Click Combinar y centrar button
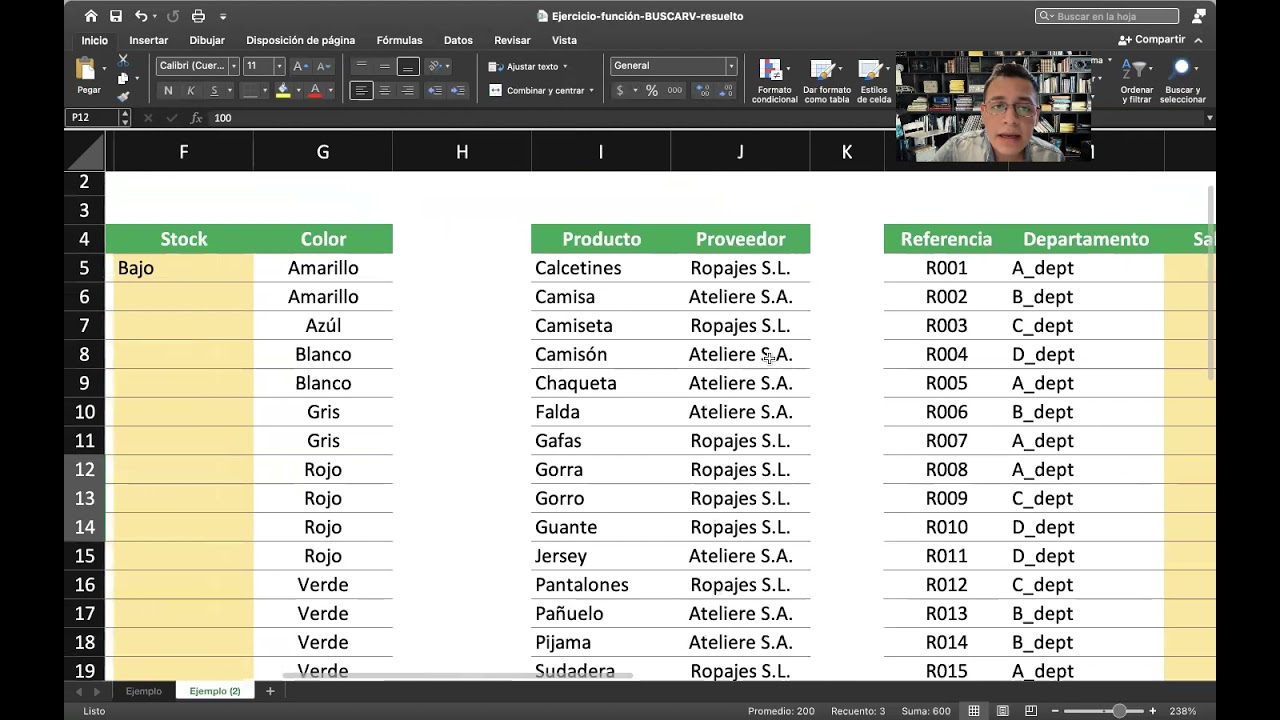1280x720 pixels. pyautogui.click(x=541, y=91)
